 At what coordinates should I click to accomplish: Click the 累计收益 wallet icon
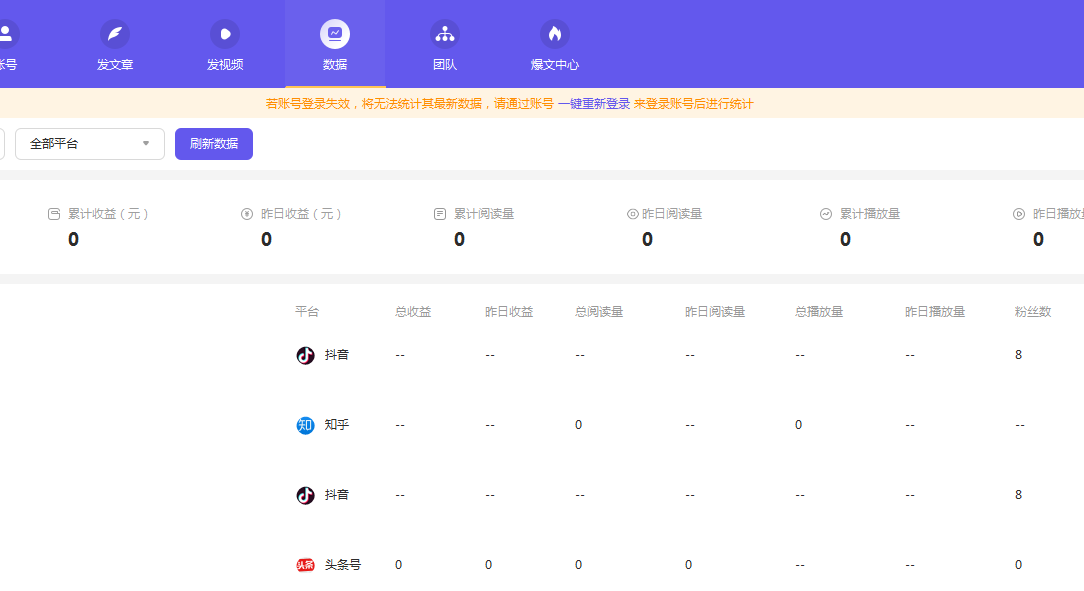(x=54, y=214)
